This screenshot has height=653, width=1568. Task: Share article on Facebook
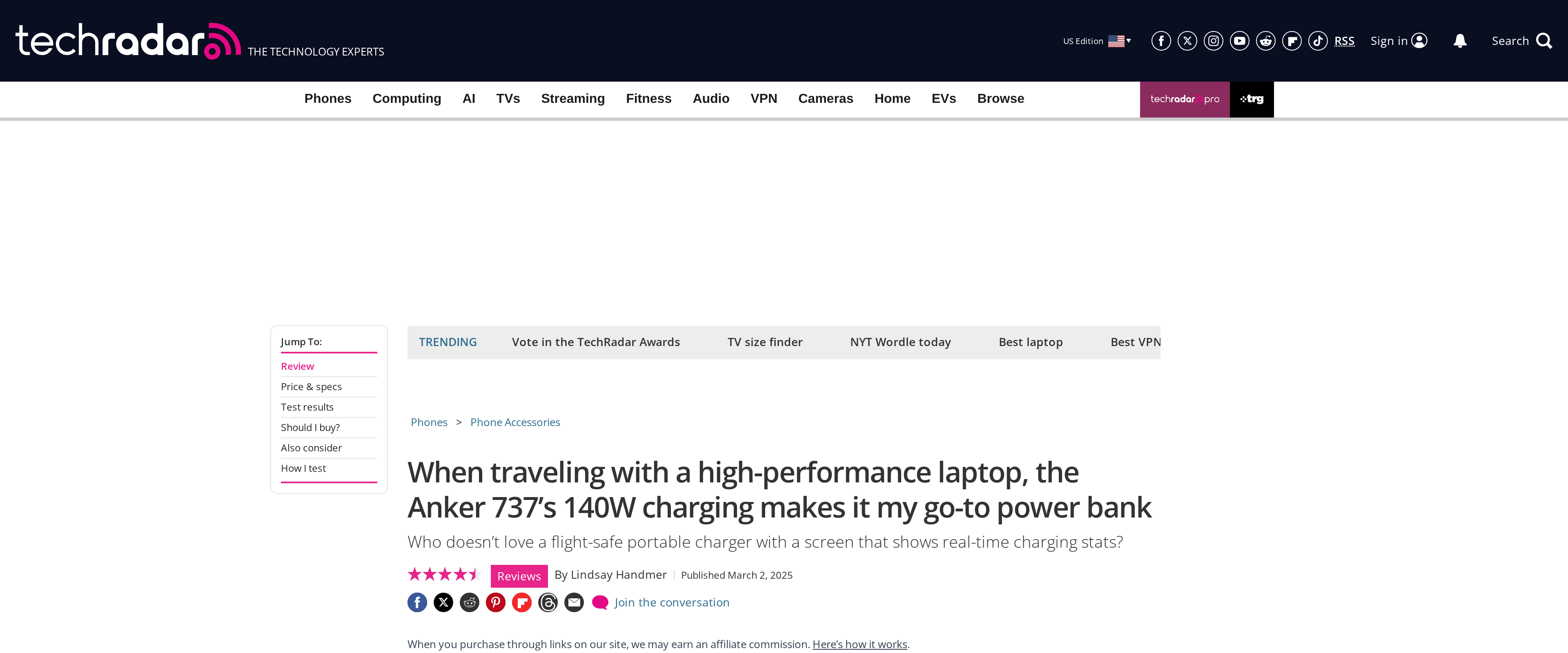(417, 602)
